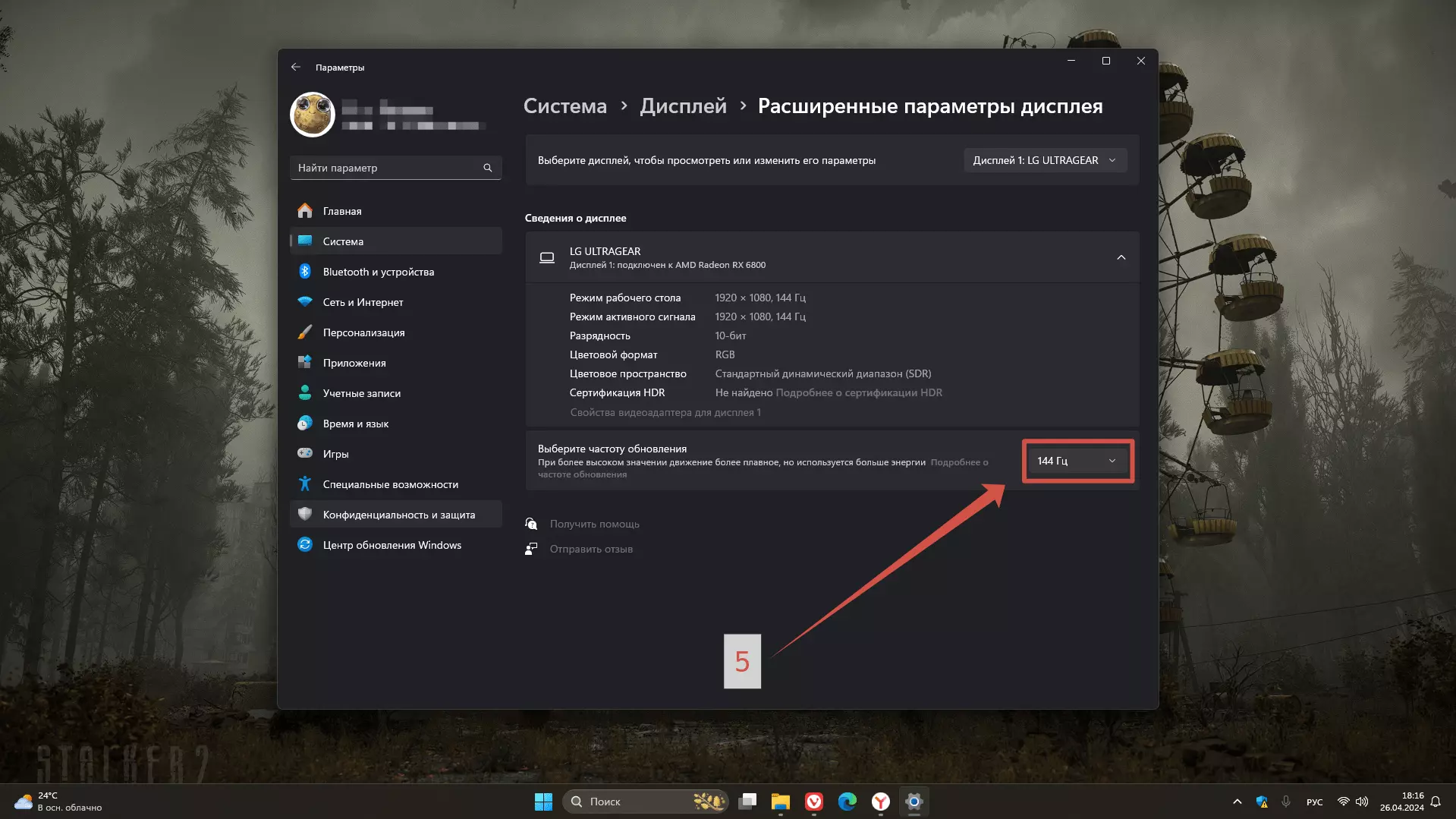Click the taskbar 'Поиск' search box
This screenshot has height=819, width=1456.
click(645, 802)
